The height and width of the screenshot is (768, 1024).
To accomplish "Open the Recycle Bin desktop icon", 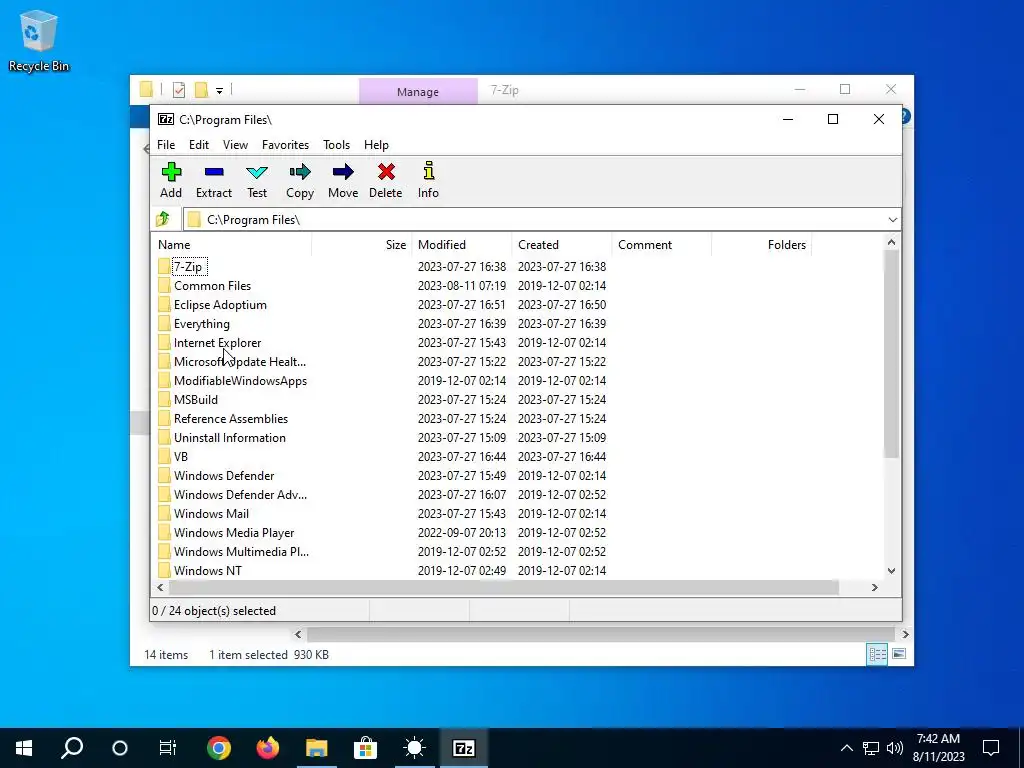I will tap(39, 40).
